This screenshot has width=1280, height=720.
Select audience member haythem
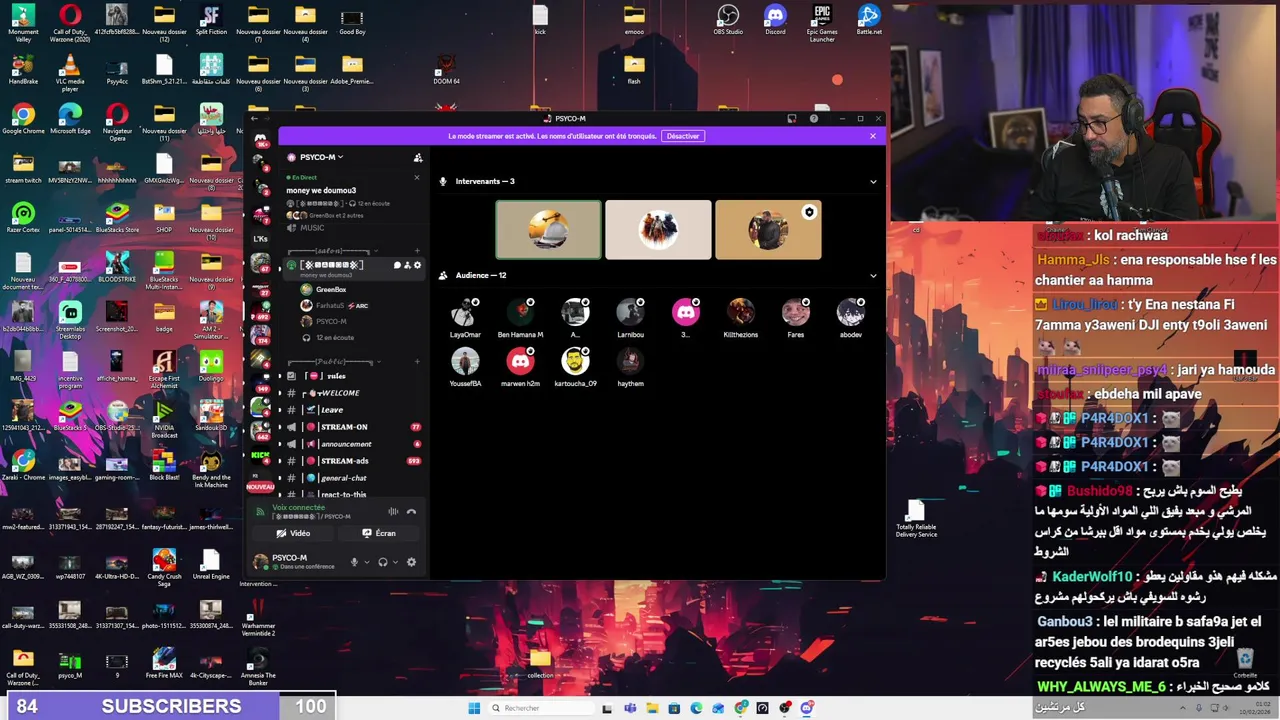pos(630,366)
